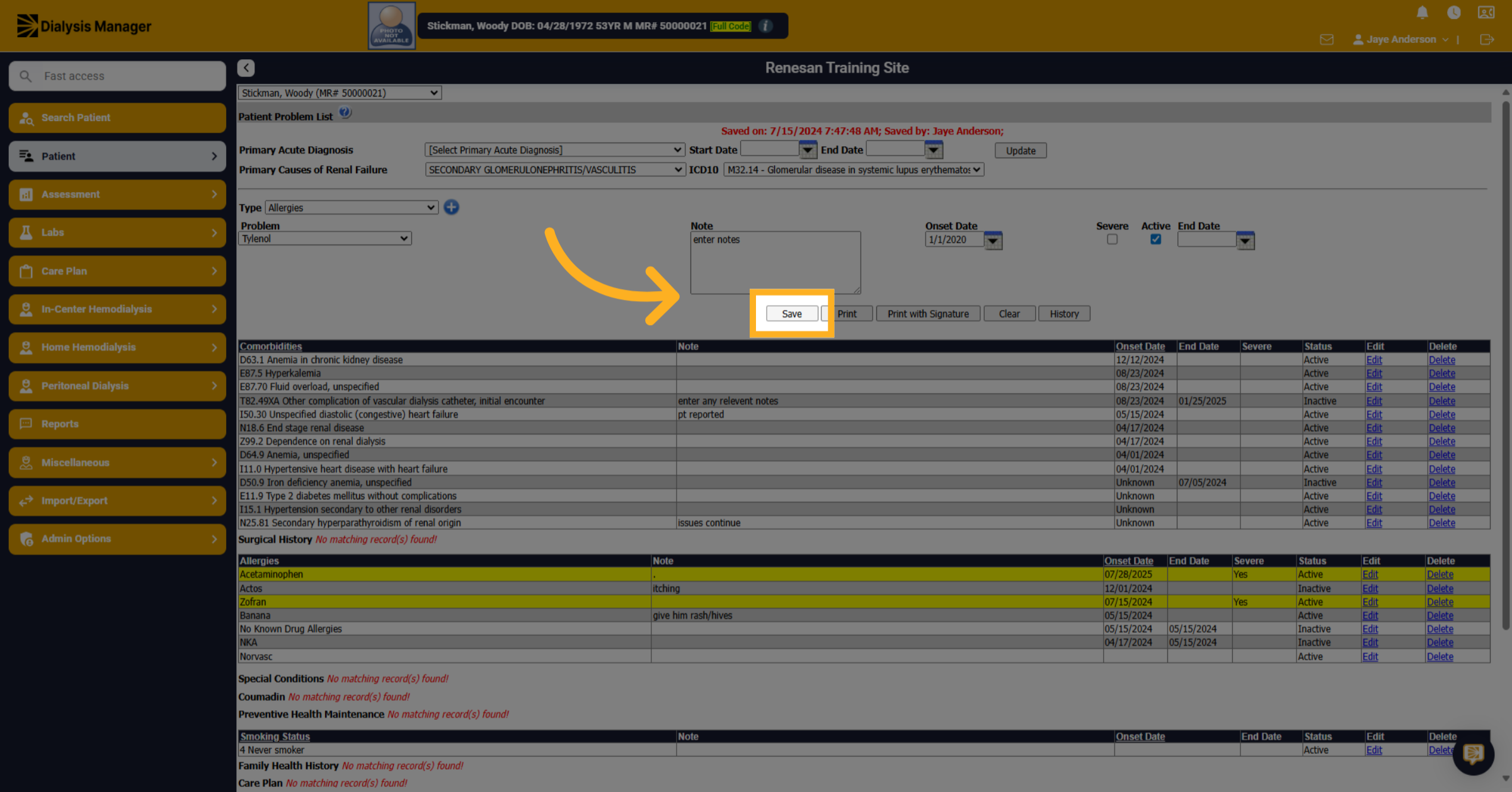The width and height of the screenshot is (1512, 792).
Task: Open the Labs sidebar menu
Action: (x=117, y=232)
